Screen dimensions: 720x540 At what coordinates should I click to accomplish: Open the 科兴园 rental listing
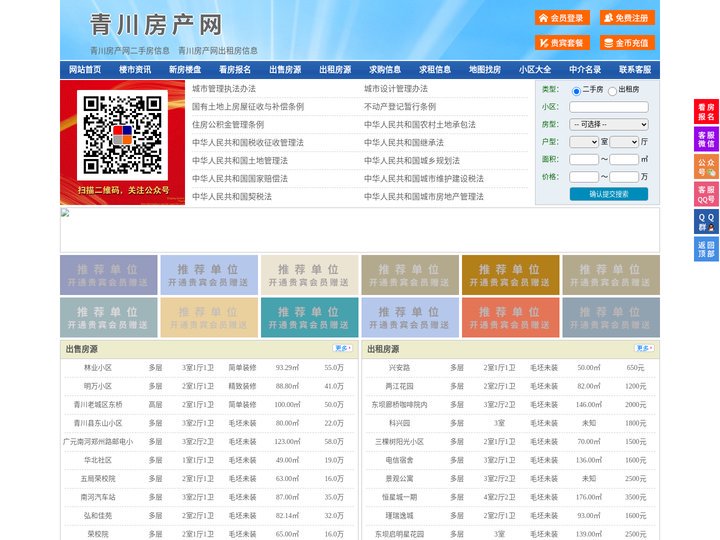(399, 423)
